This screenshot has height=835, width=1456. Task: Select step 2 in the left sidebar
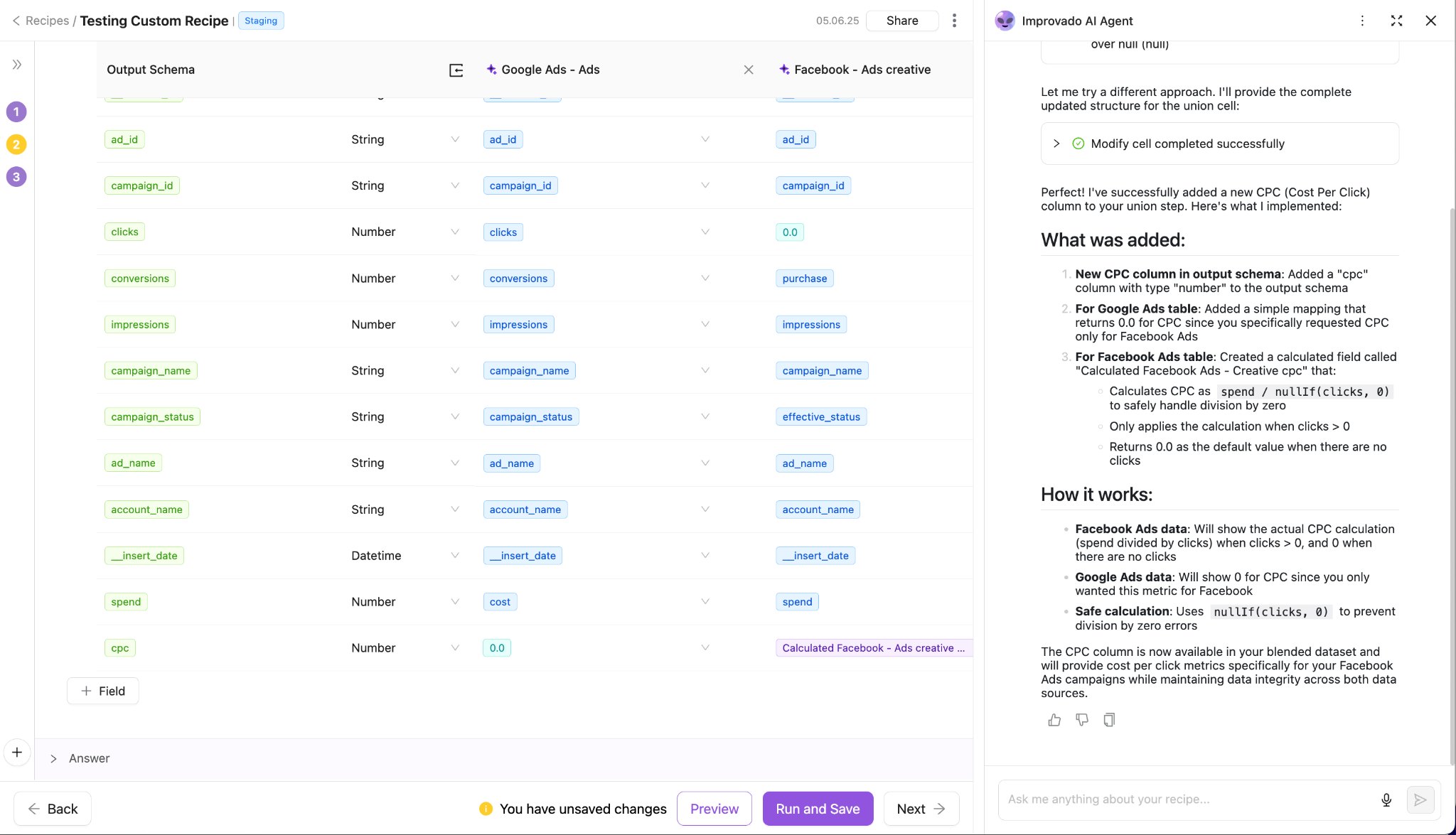16,144
